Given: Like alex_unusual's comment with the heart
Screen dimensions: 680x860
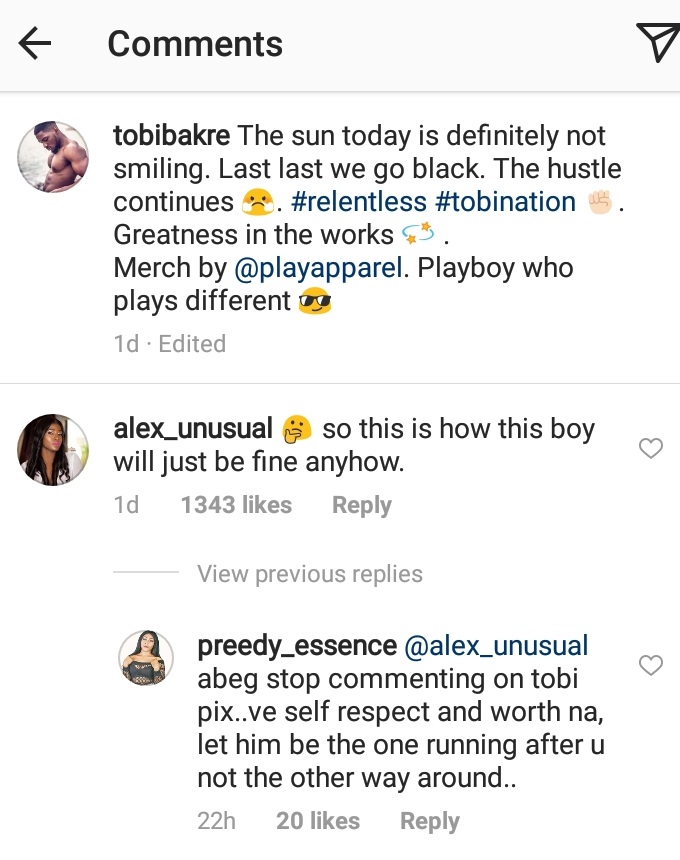Looking at the screenshot, I should (x=651, y=449).
